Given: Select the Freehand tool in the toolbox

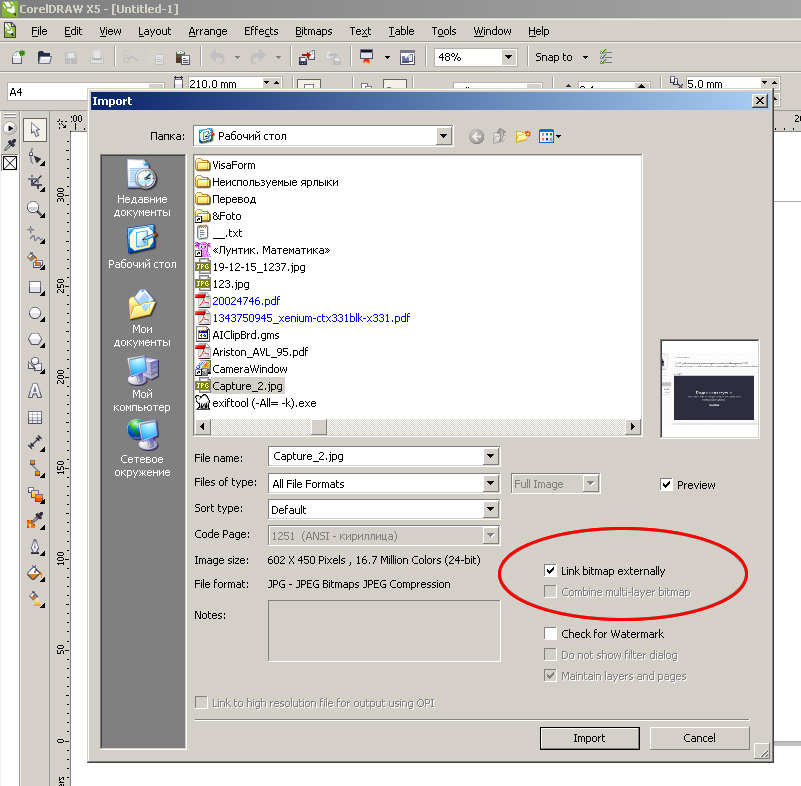Looking at the screenshot, I should [x=36, y=235].
